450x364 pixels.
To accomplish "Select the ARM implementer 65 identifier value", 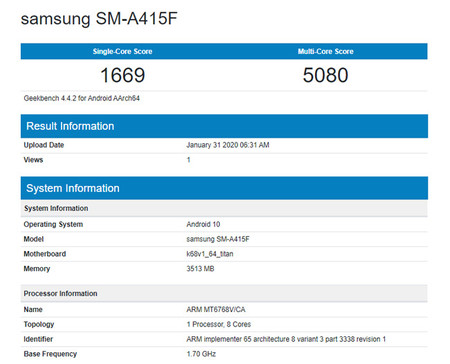I will point(286,339).
